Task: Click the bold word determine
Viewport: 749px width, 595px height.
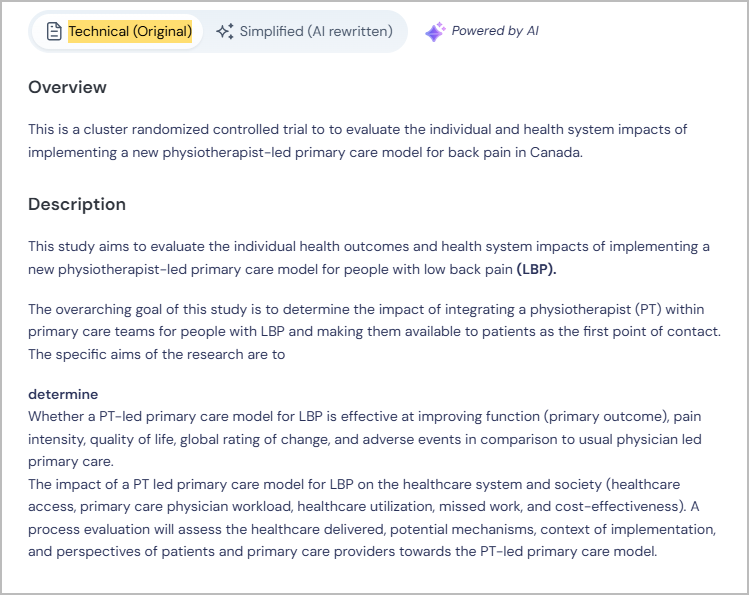Action: pyautogui.click(x=63, y=394)
